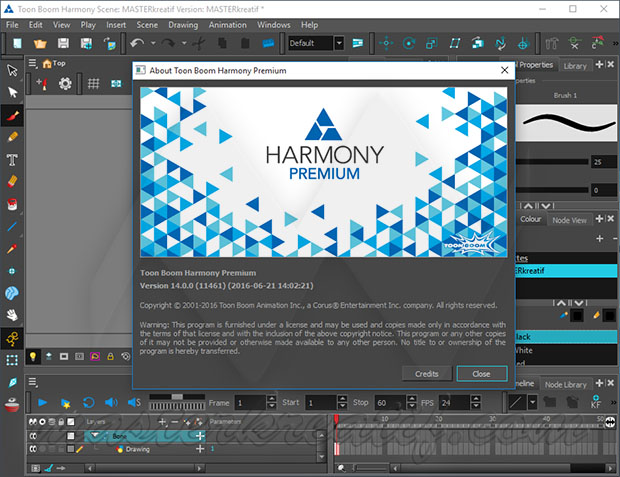Select the Brush tool
The width and height of the screenshot is (620, 477).
(12, 115)
